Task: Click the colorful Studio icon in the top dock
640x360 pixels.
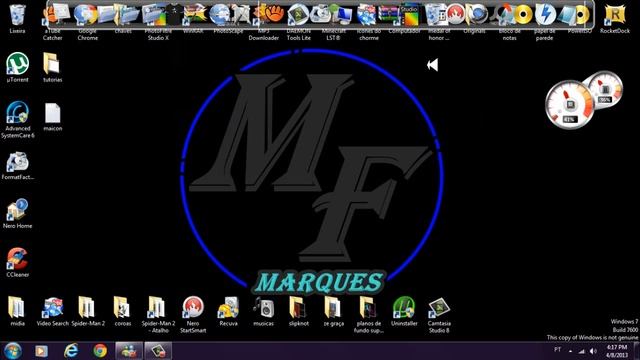Action: point(409,14)
